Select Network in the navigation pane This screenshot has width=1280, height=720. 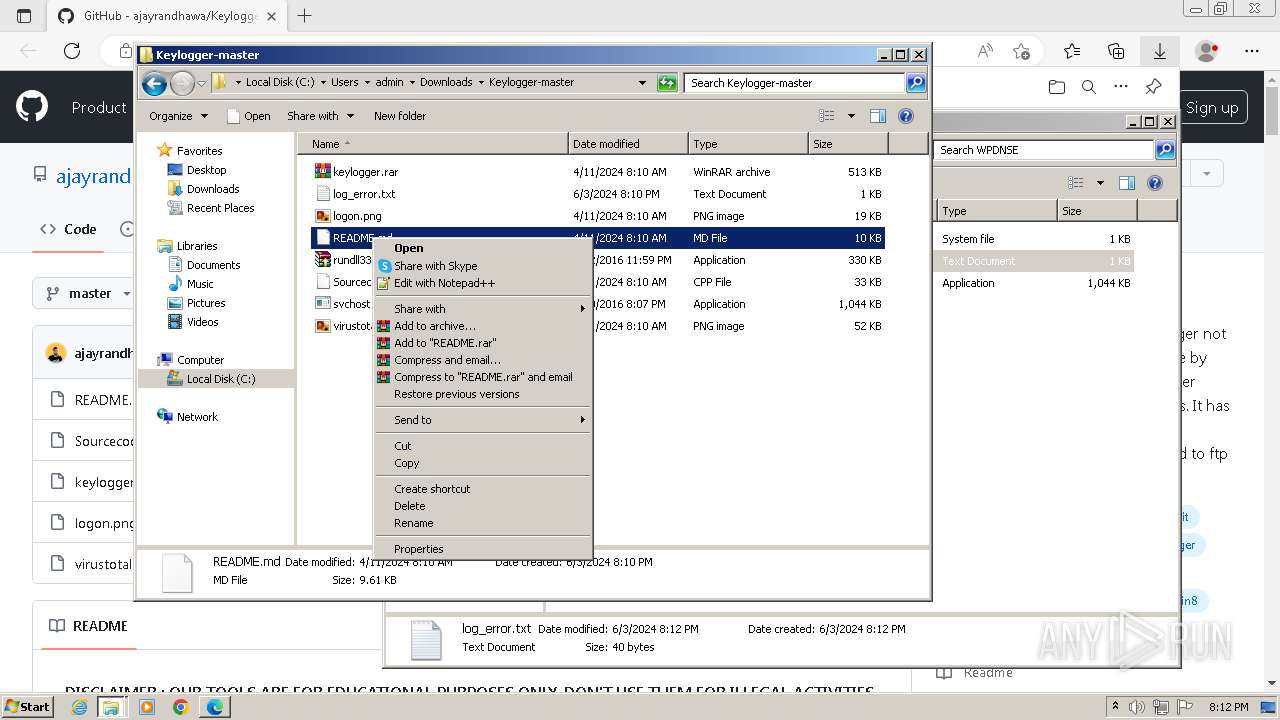coord(197,417)
